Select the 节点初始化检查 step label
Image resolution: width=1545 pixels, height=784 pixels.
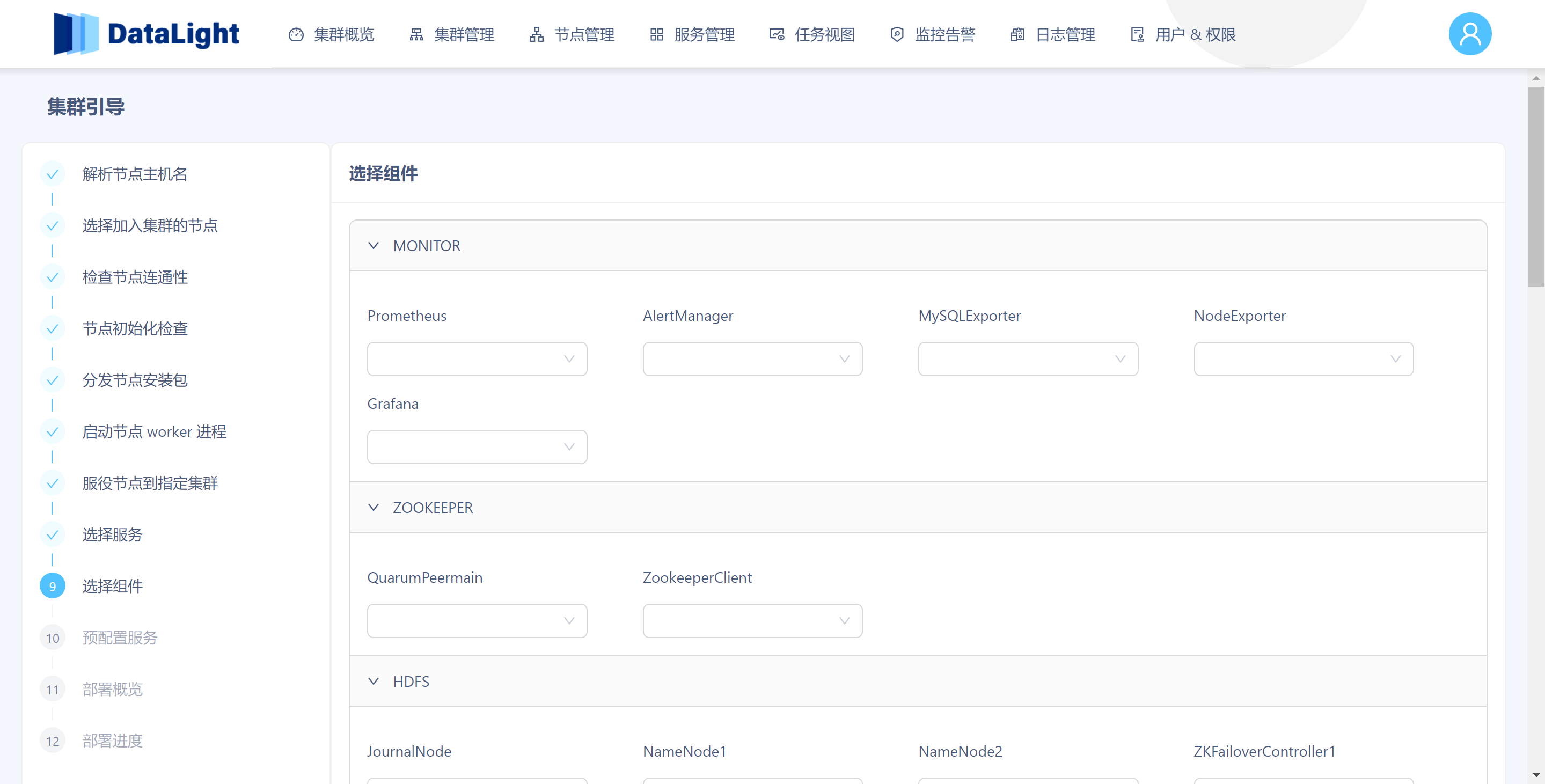[135, 329]
